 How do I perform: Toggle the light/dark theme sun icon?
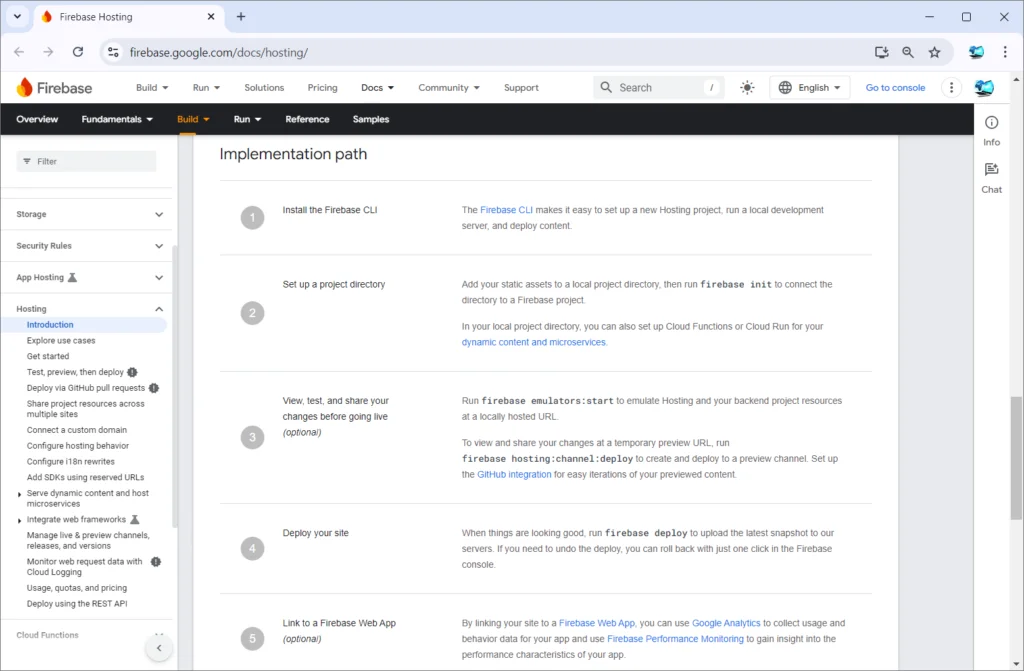coord(747,88)
